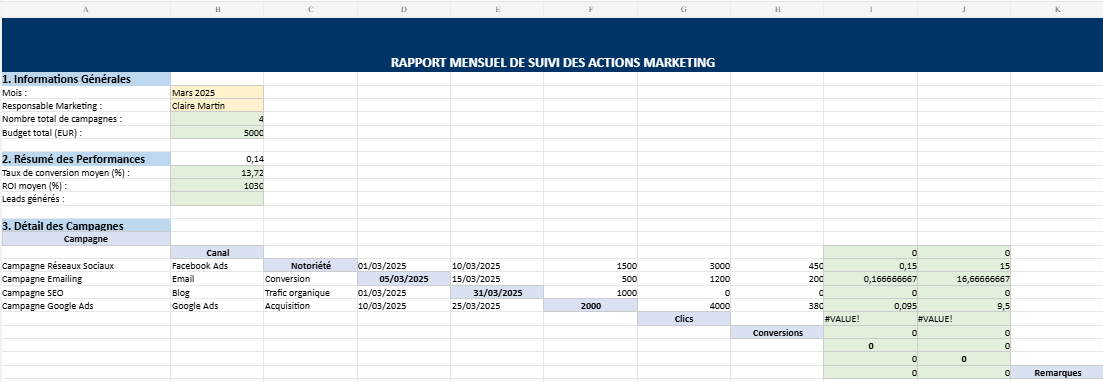Click the '1500' cell
The image size is (1103, 382).
click(591, 266)
